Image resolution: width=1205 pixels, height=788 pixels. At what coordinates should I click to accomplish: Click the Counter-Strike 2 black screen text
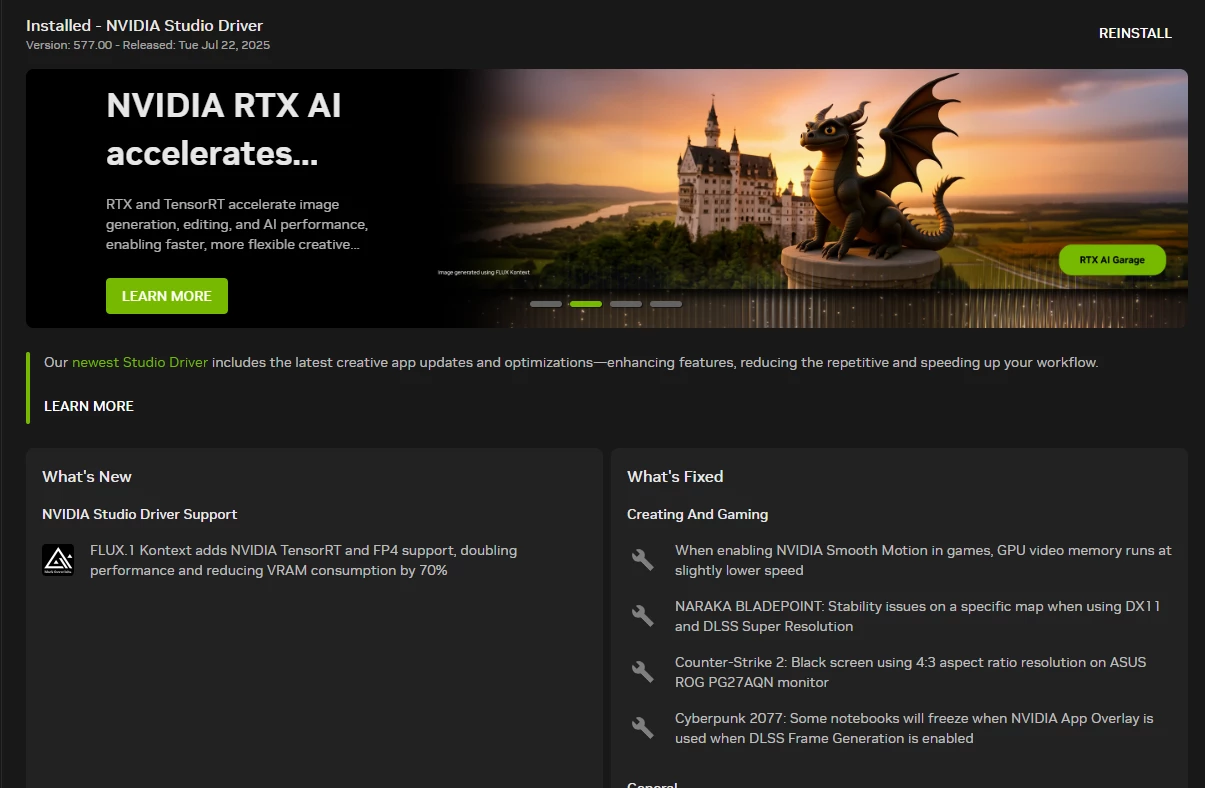point(911,672)
